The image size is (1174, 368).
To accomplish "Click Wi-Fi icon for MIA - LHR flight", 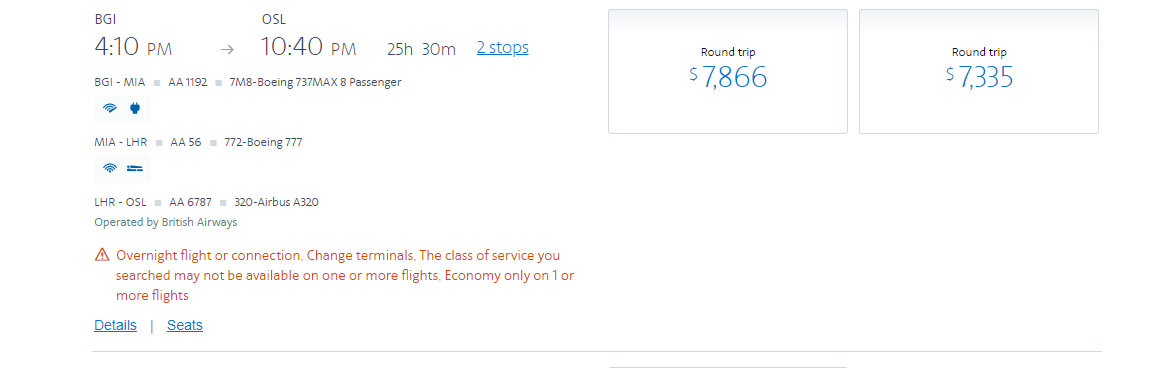I will pos(110,168).
